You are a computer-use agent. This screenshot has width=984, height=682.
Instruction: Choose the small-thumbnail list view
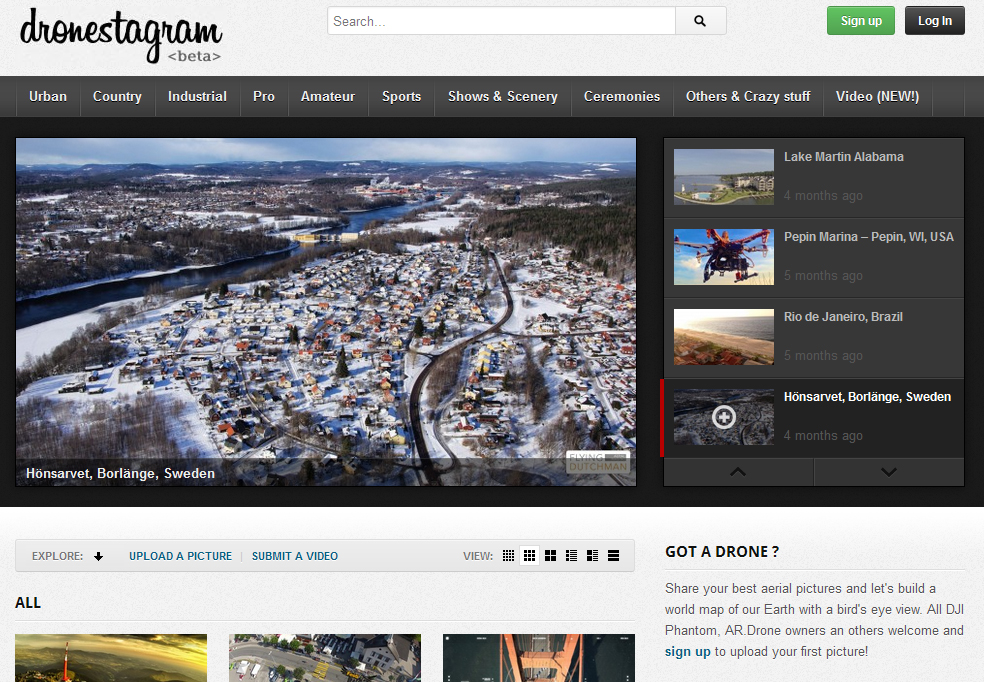point(572,556)
